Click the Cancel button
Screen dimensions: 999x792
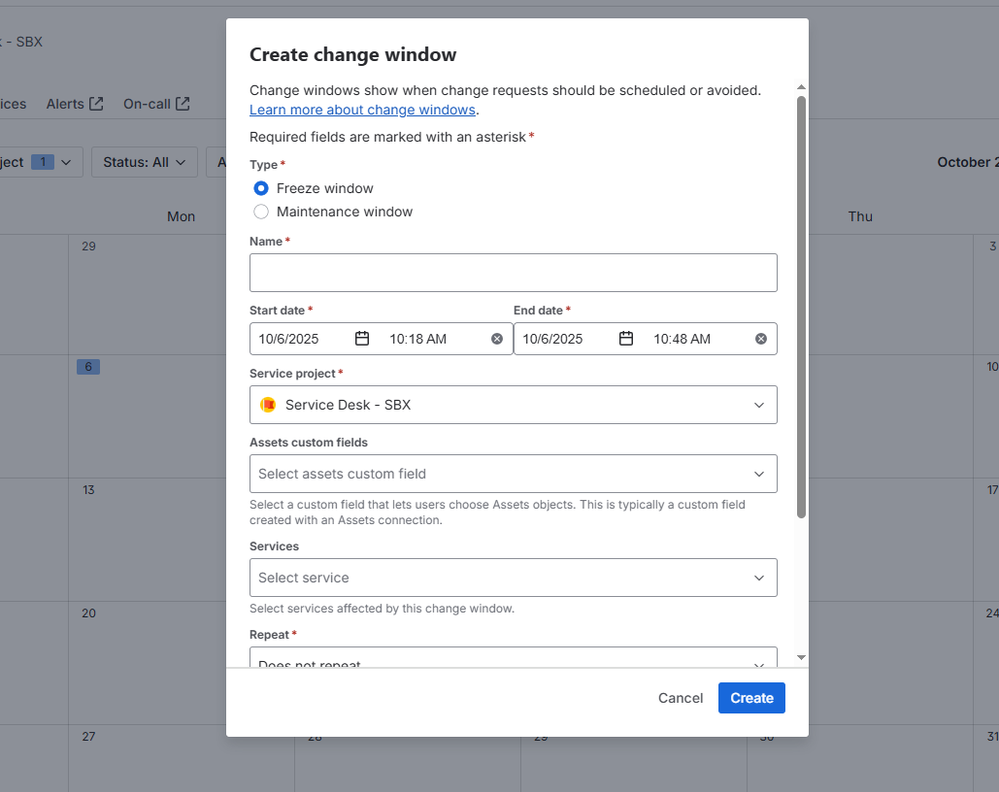pos(680,698)
